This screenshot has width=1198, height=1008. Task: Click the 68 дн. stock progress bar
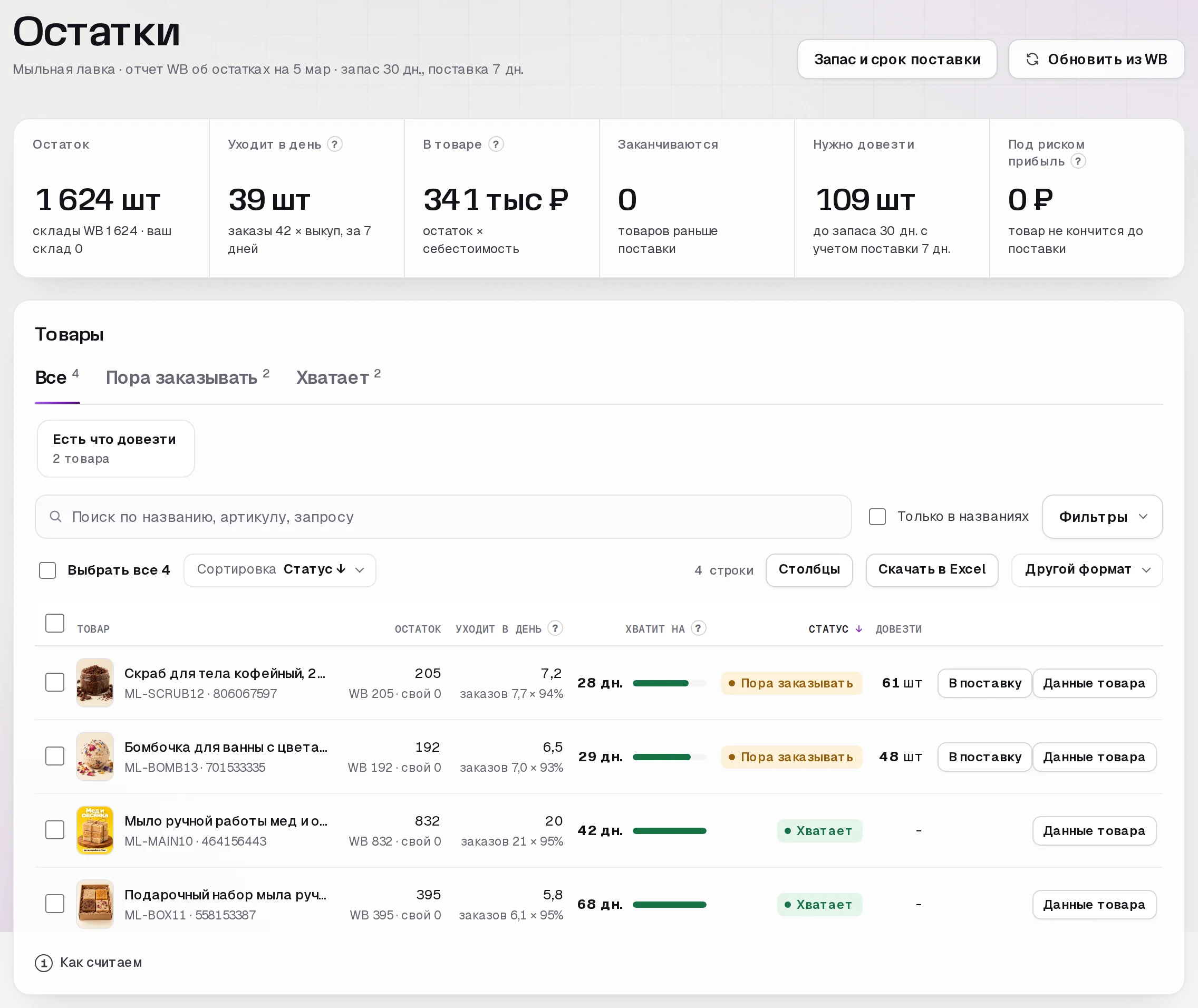(x=669, y=904)
